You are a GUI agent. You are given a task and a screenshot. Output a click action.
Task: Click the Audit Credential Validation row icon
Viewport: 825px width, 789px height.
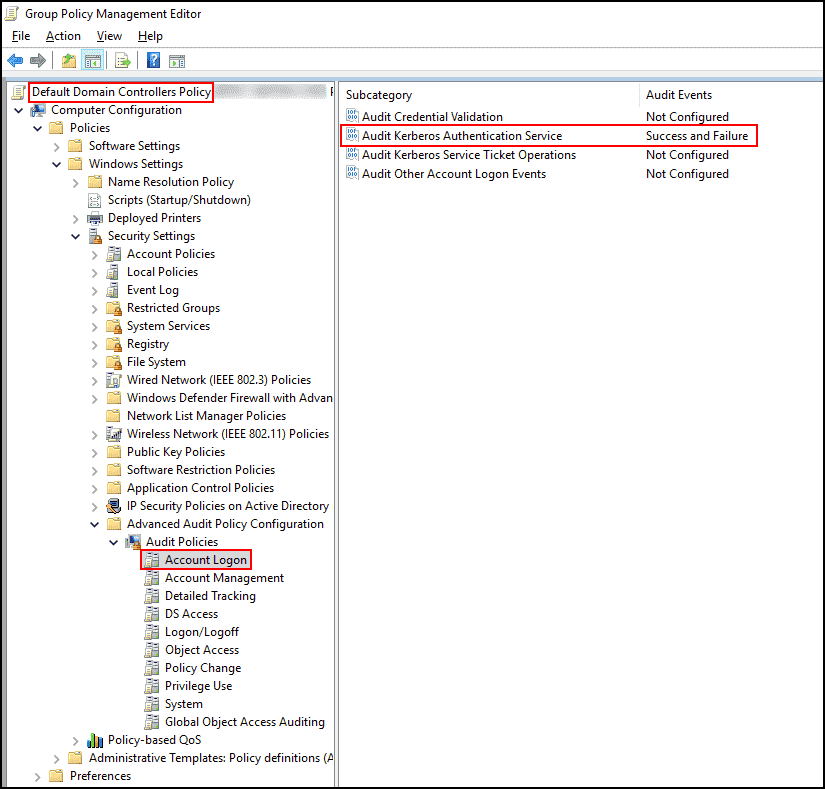pos(352,115)
